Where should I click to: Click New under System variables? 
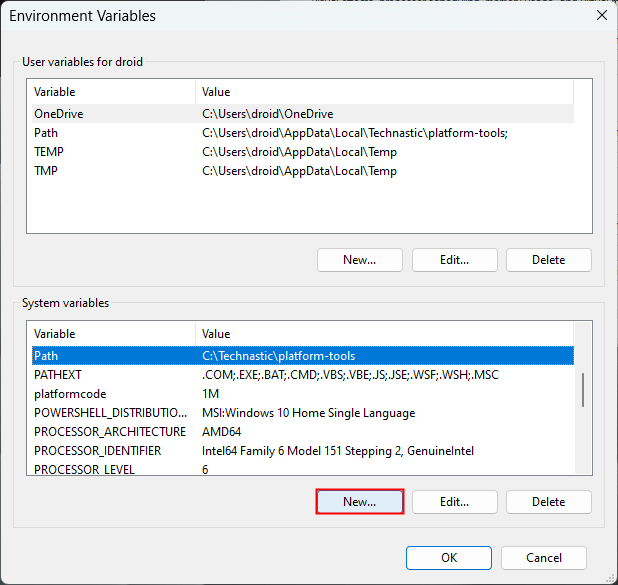tap(359, 502)
